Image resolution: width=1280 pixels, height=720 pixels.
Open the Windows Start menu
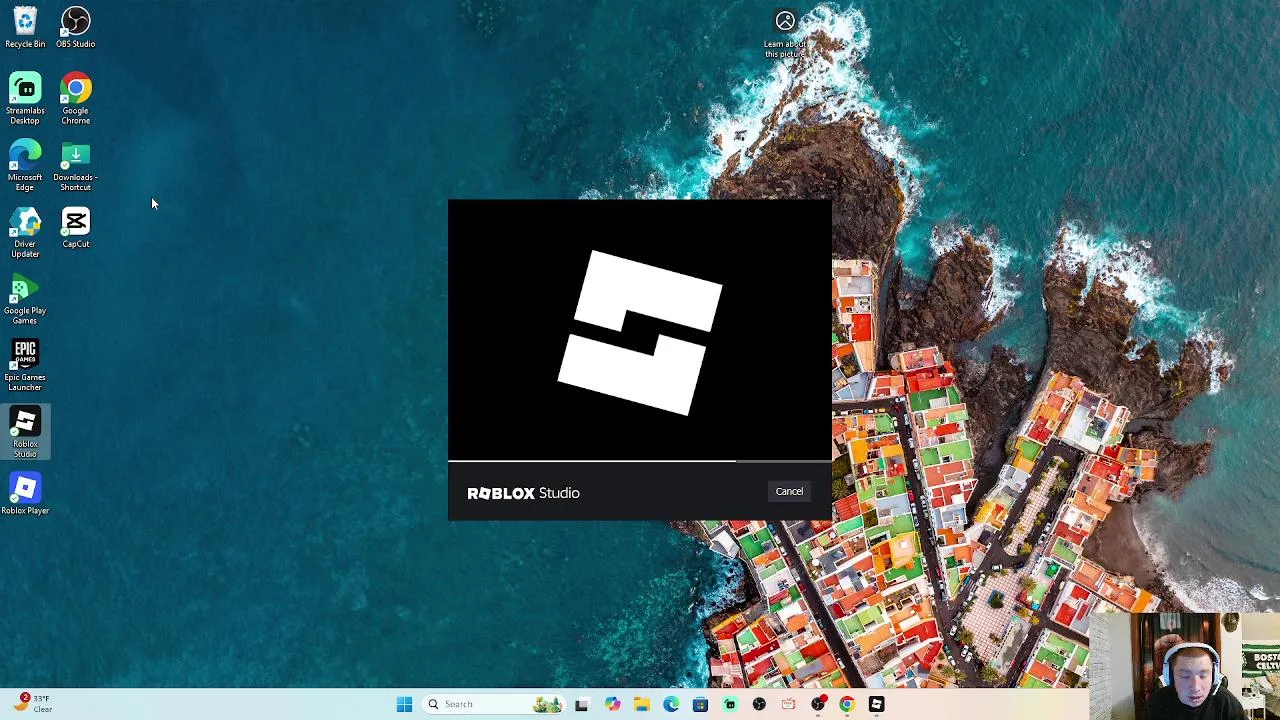point(404,704)
